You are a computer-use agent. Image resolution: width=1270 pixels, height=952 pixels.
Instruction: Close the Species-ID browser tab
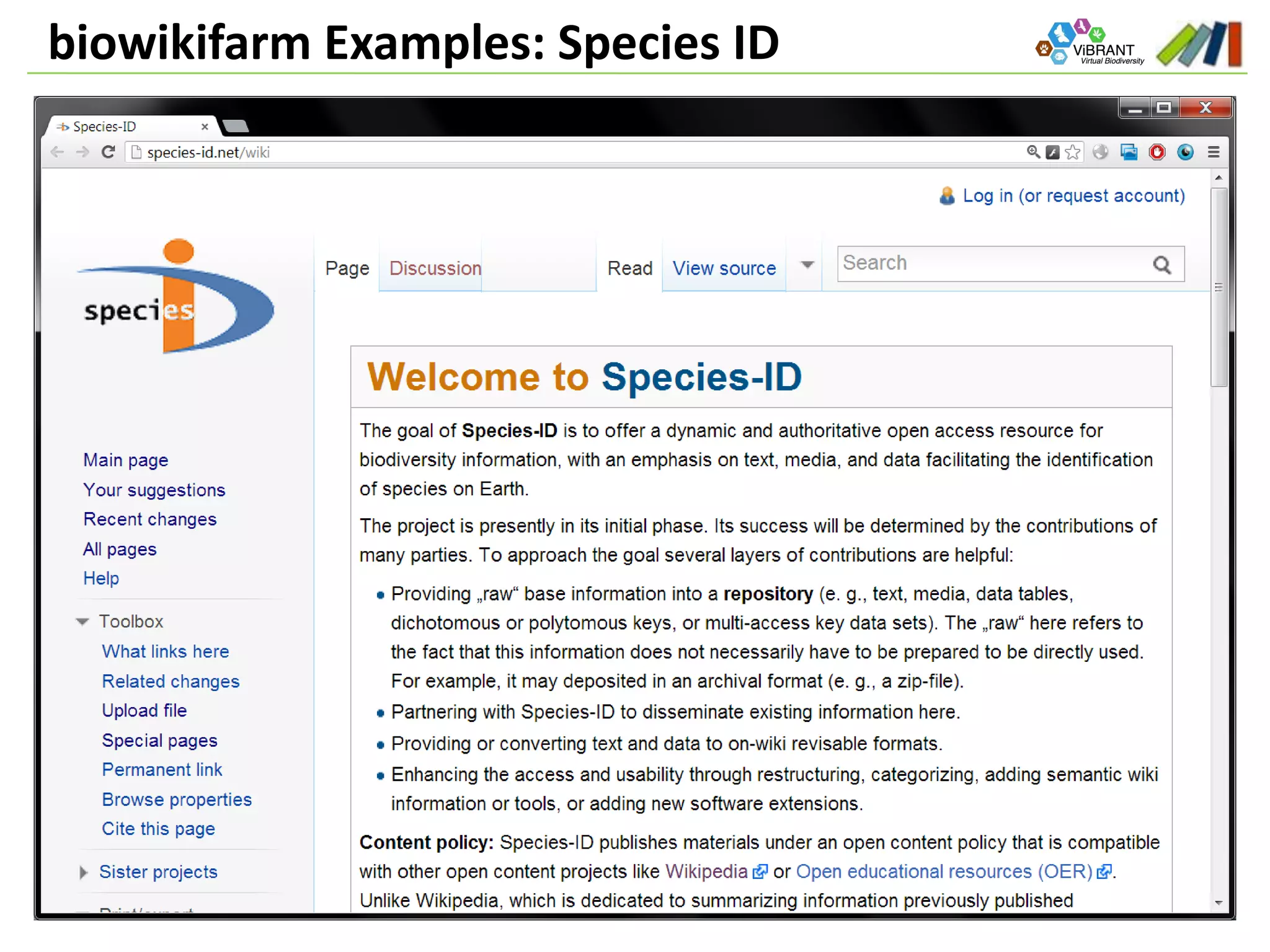(x=205, y=126)
